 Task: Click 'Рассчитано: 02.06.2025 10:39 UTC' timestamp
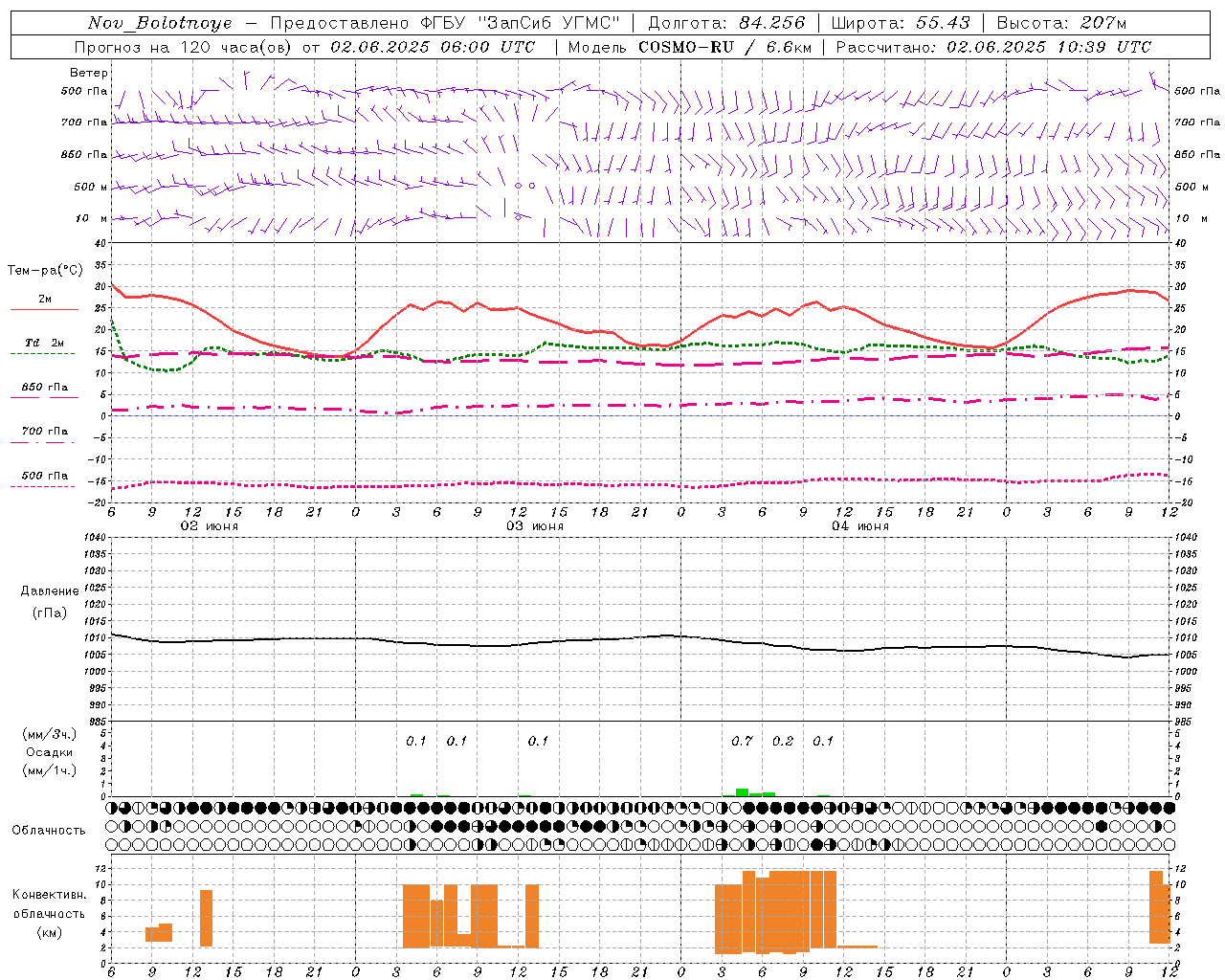(x=993, y=47)
